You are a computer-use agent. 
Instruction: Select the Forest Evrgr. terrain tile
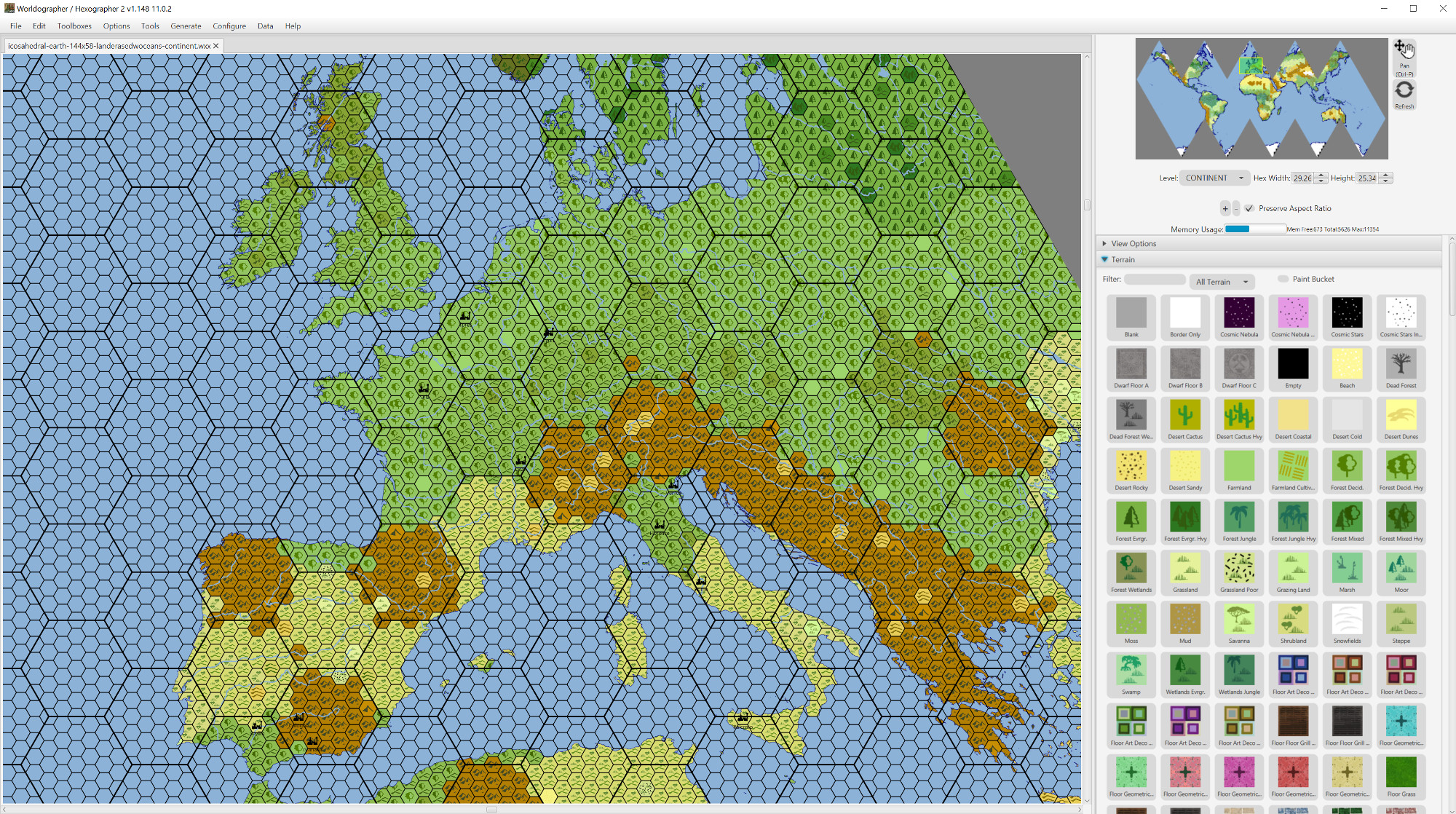pos(1131,518)
